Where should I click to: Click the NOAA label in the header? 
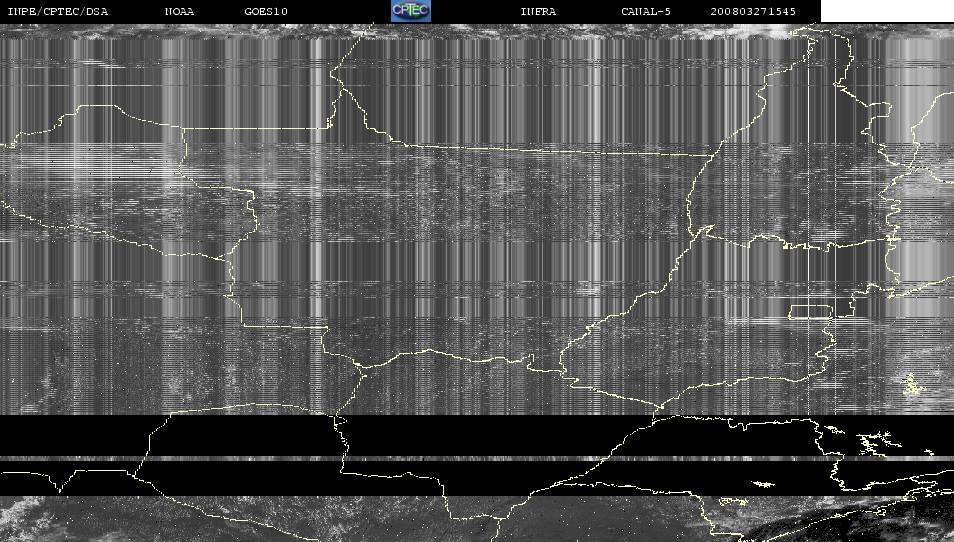[x=179, y=12]
